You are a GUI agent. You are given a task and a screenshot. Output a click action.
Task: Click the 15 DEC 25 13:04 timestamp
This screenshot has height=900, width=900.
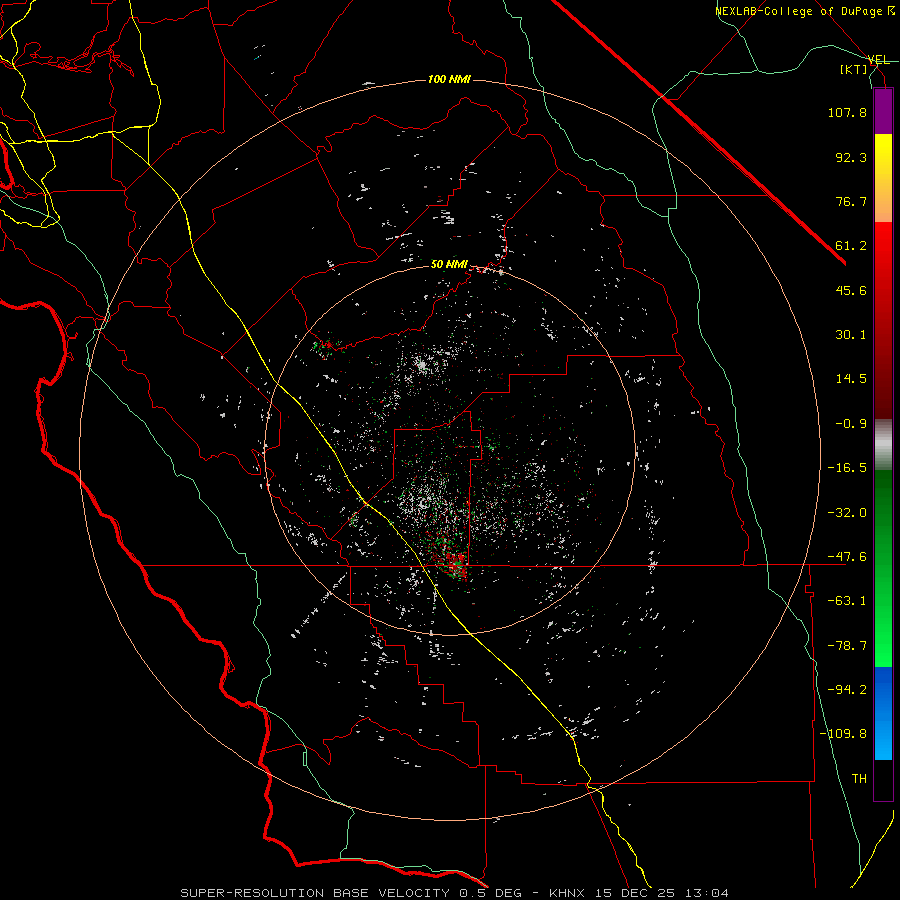pyautogui.click(x=661, y=893)
